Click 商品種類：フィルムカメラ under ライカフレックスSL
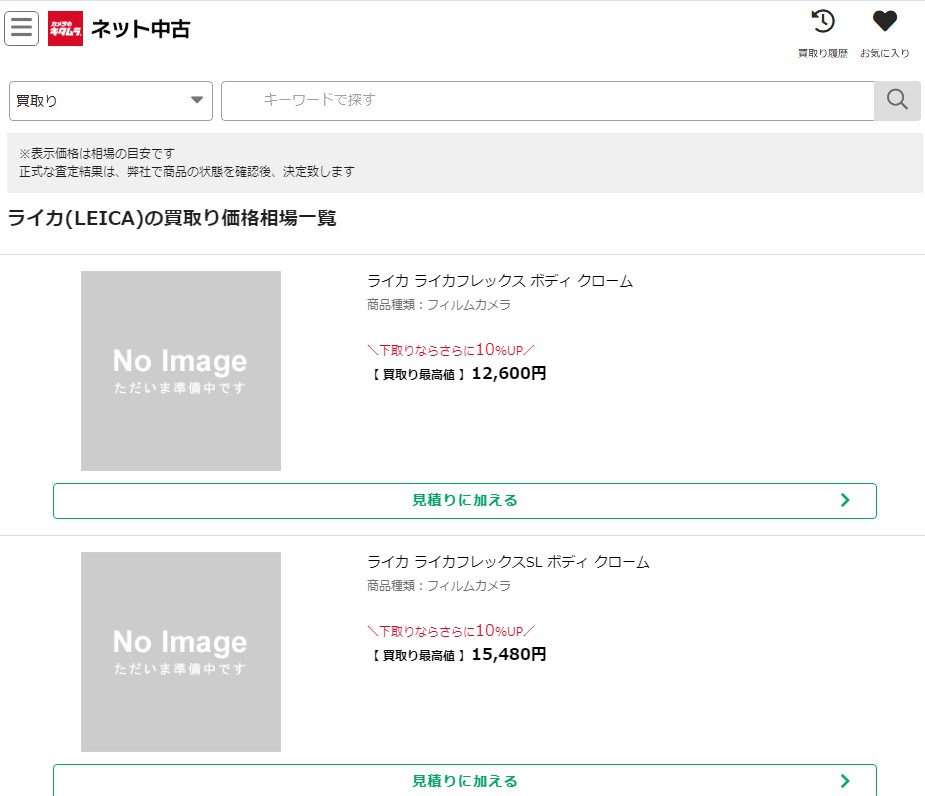This screenshot has height=796, width=925. (x=439, y=585)
